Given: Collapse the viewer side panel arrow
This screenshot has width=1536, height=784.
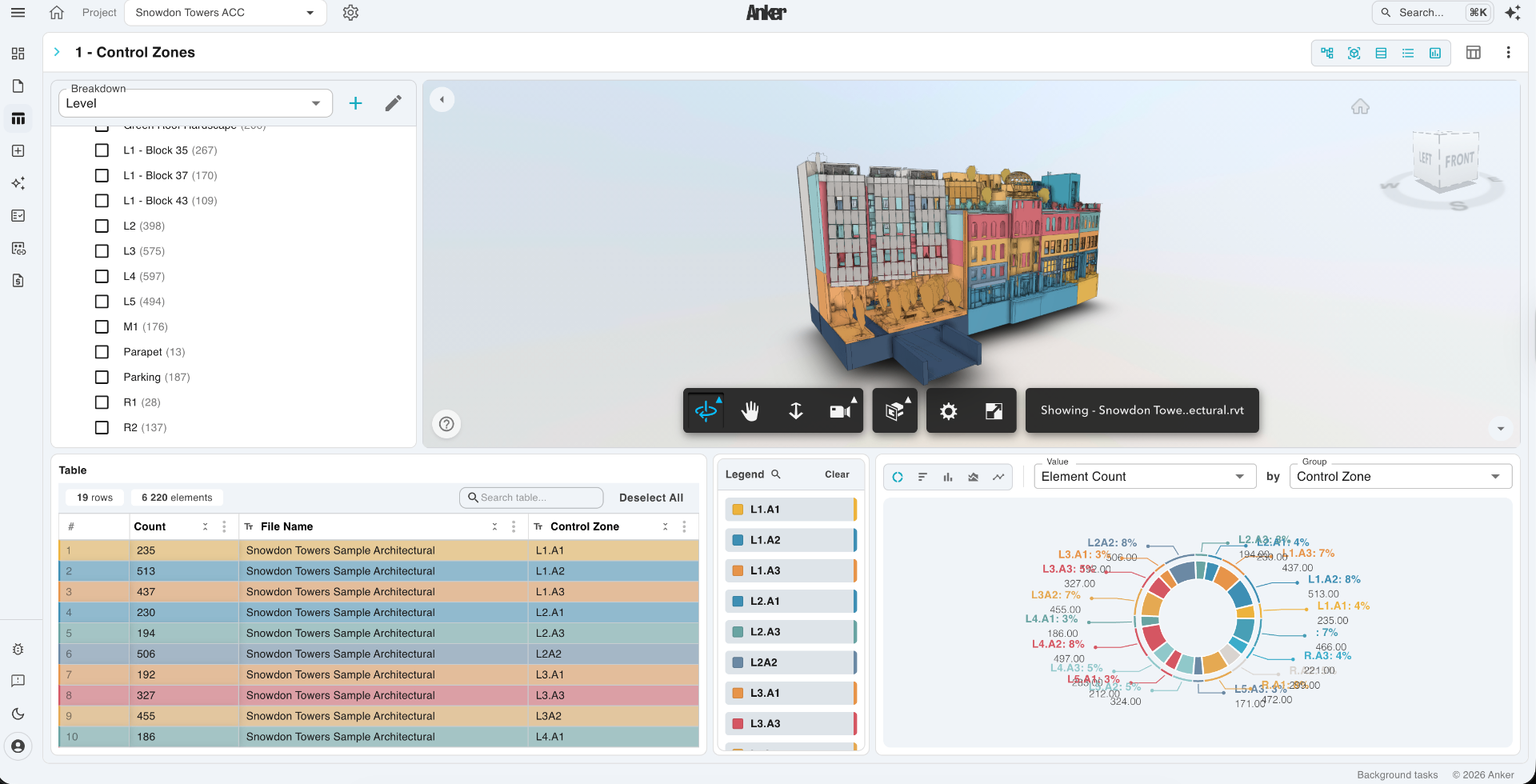Looking at the screenshot, I should 442,100.
